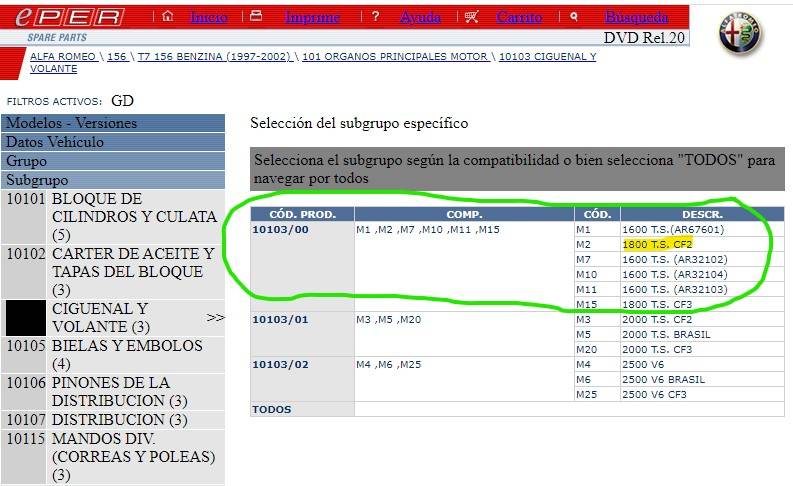
Task: Open the Ayuda link
Action: tap(420, 17)
